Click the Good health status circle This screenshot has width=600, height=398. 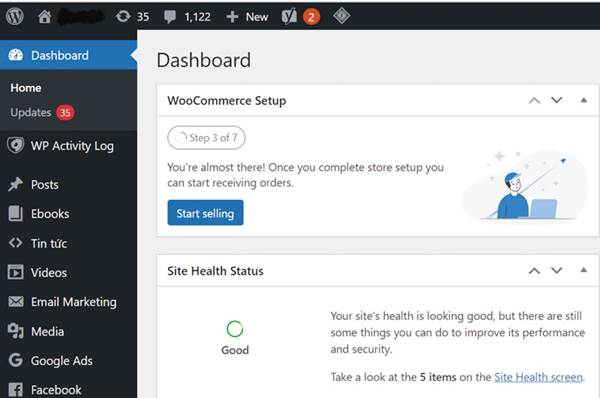pyautogui.click(x=235, y=329)
